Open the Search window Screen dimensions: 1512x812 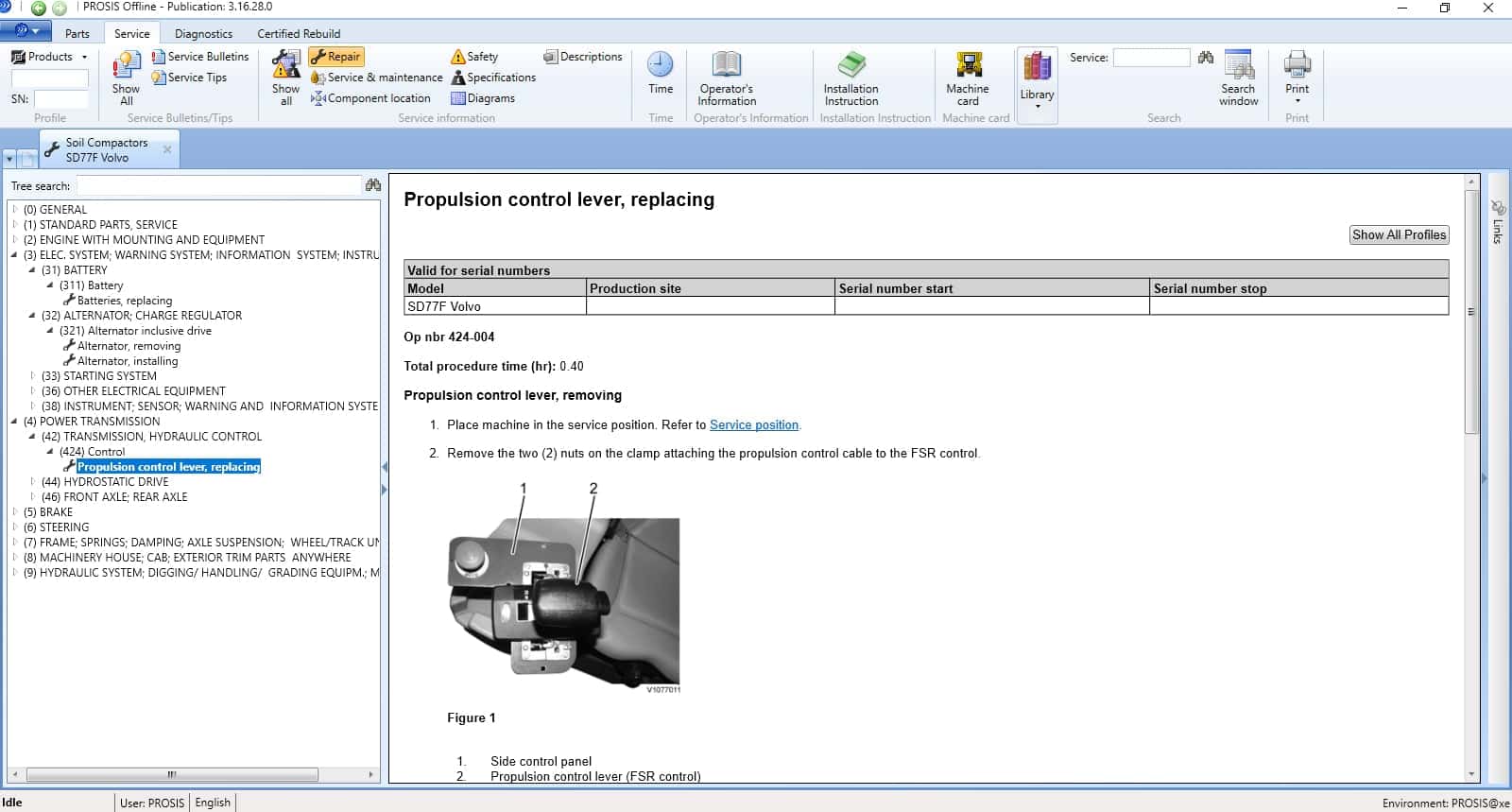pos(1238,78)
